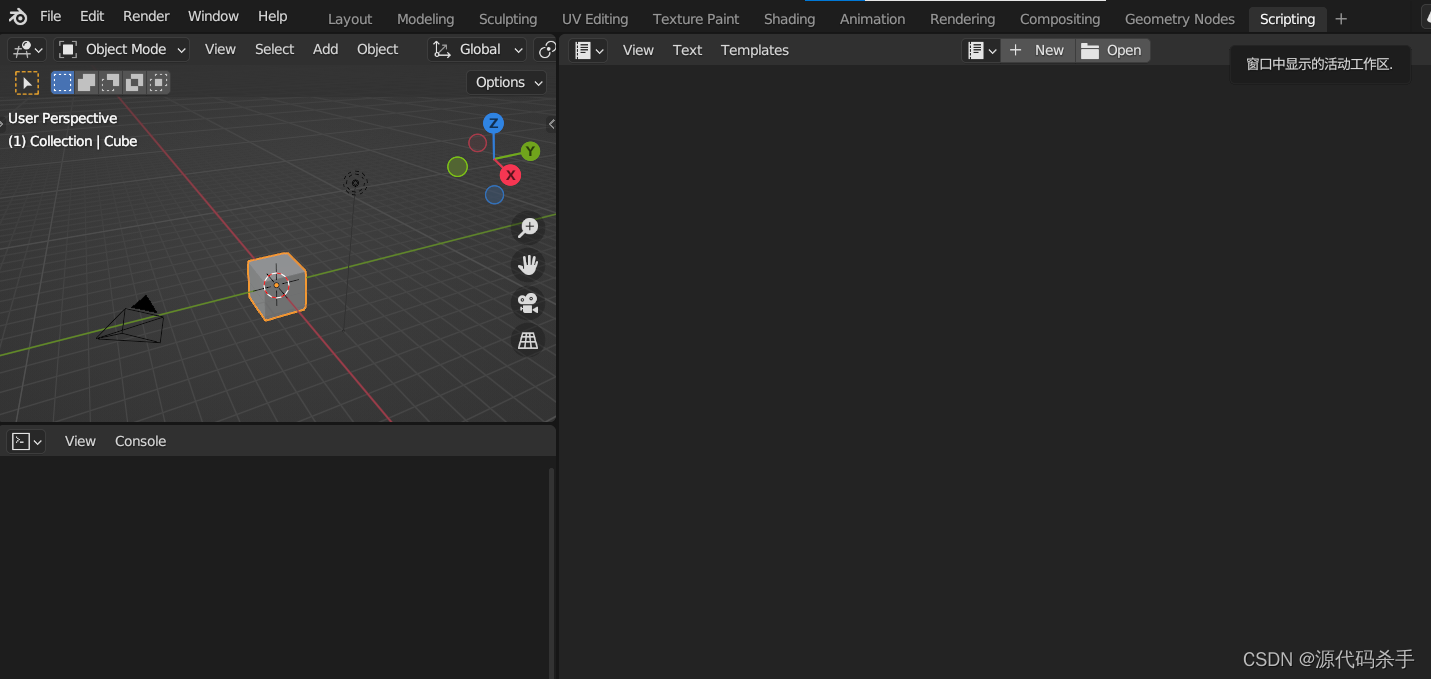Click the X axis on the gizmo
Screen dimensions: 1431x679
(511, 175)
